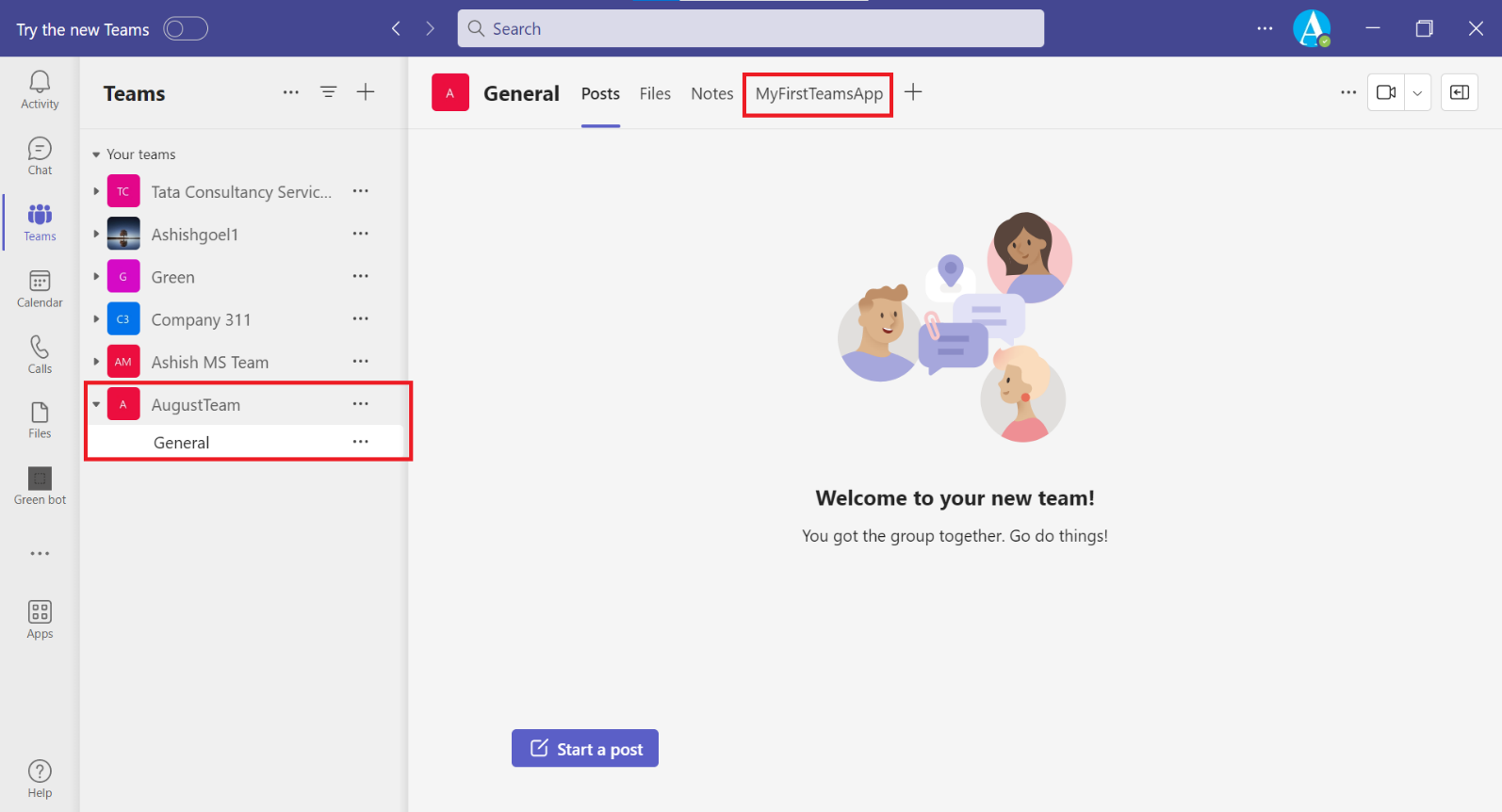Filter teams list using filter icon
The height and width of the screenshot is (812, 1502).
tap(328, 91)
